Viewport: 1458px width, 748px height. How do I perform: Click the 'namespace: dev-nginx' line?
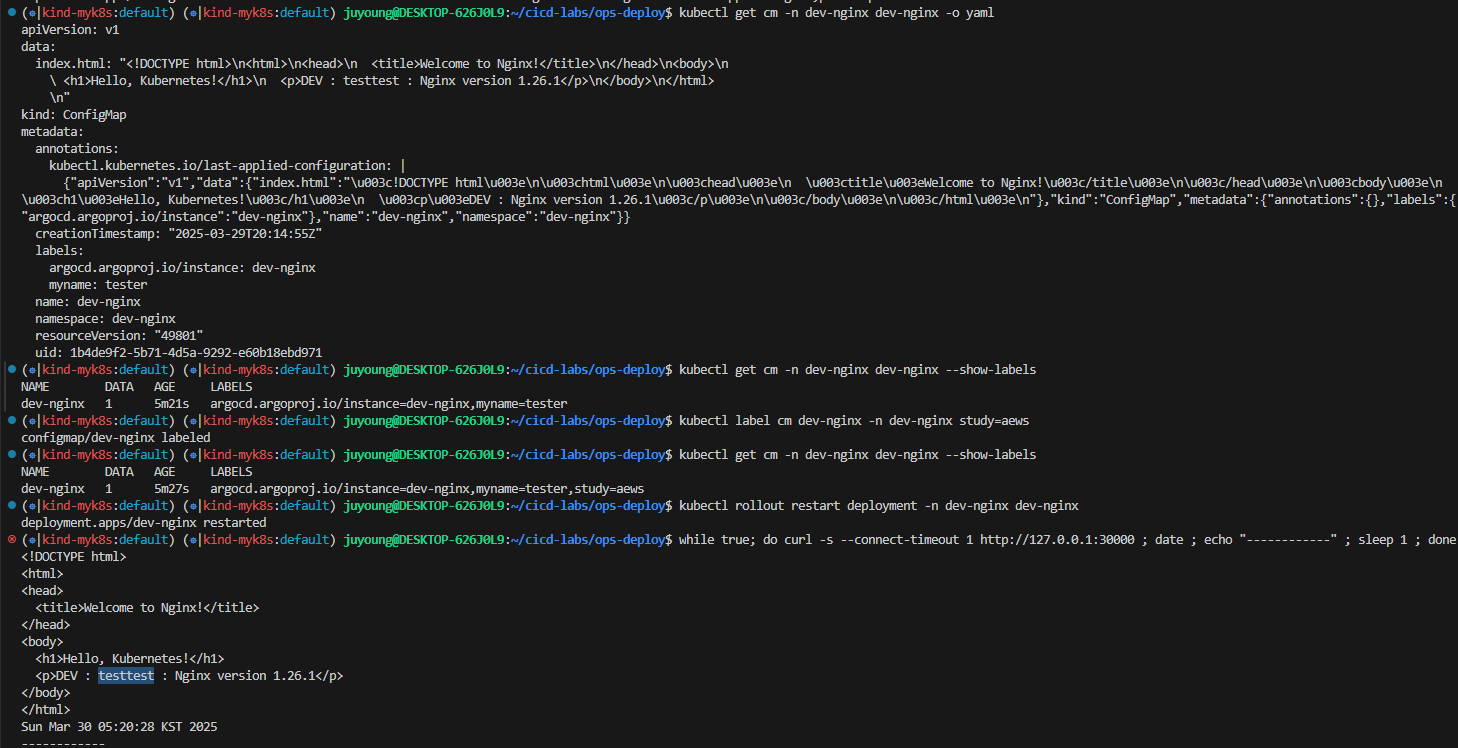(x=105, y=319)
